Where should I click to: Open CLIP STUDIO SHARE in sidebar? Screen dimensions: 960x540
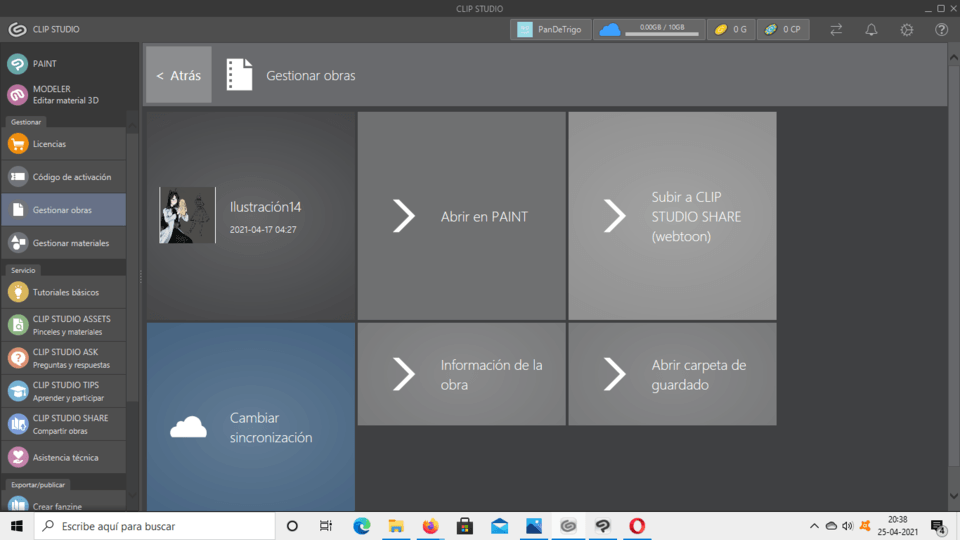[64, 424]
